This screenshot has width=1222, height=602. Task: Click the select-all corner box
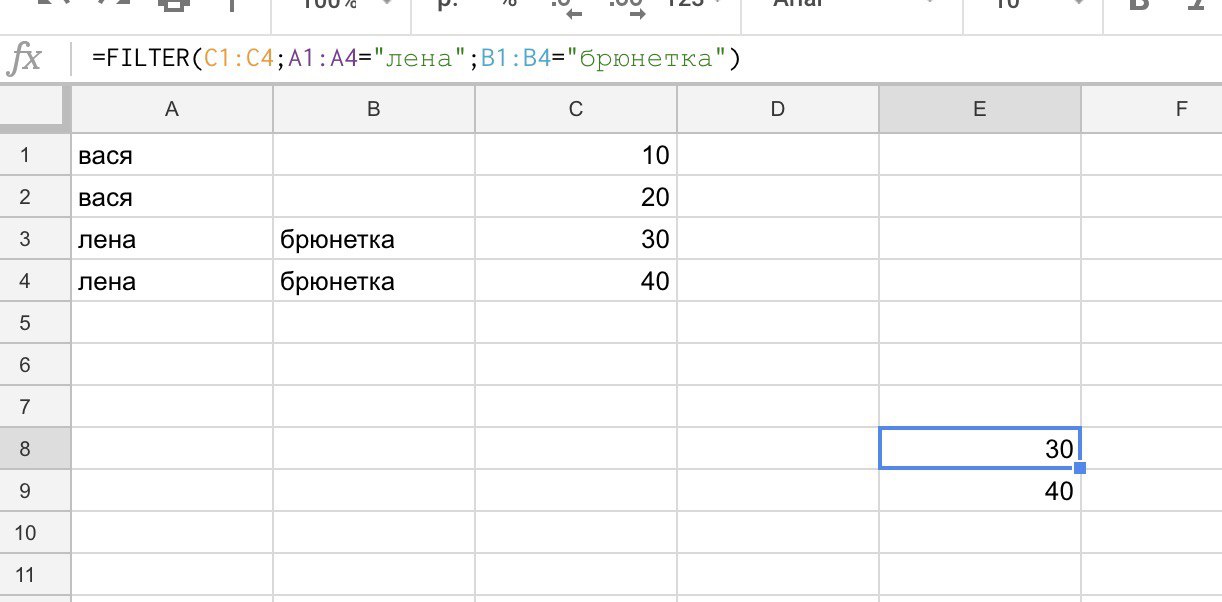(35, 109)
